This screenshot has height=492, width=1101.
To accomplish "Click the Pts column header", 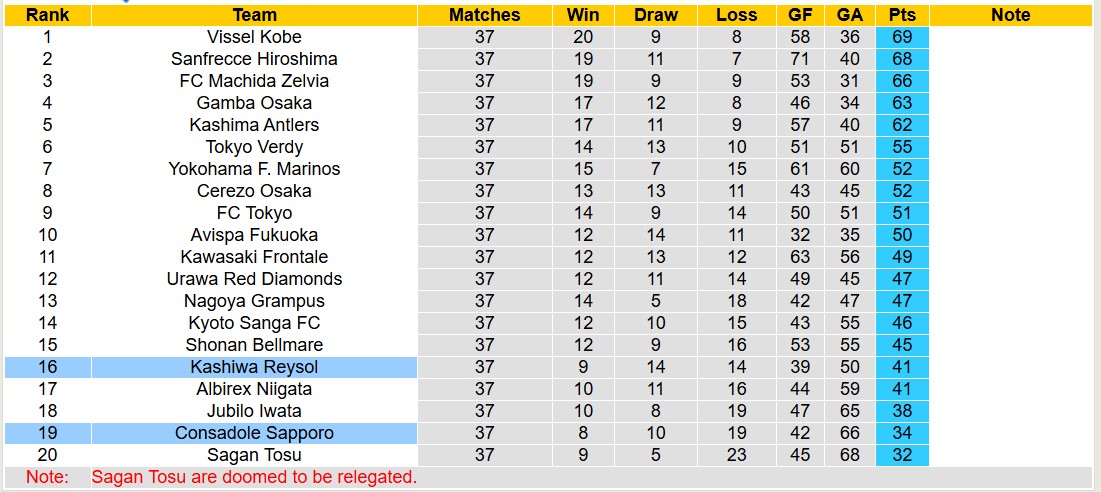I will point(902,15).
